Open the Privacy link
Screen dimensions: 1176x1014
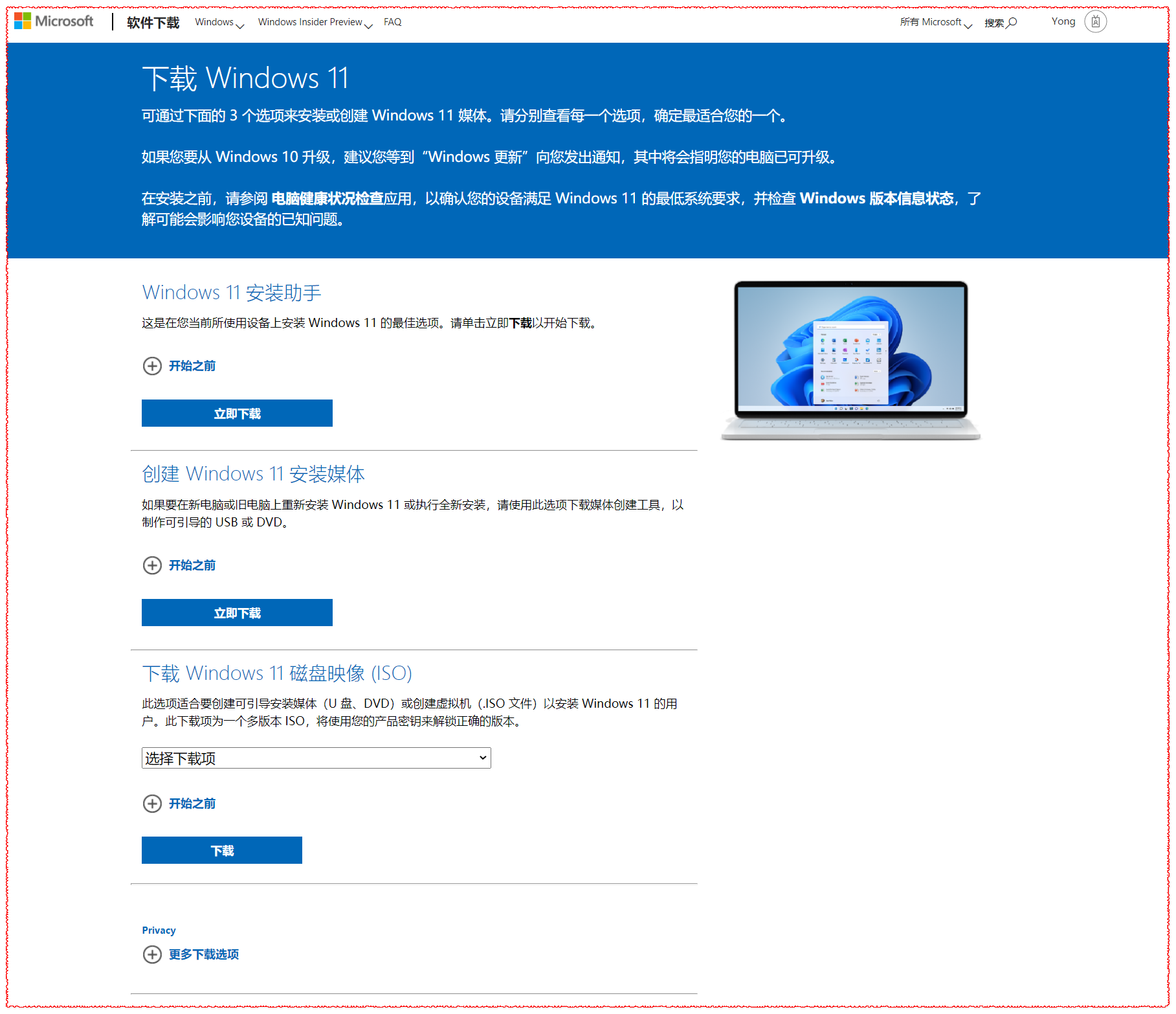[x=159, y=930]
